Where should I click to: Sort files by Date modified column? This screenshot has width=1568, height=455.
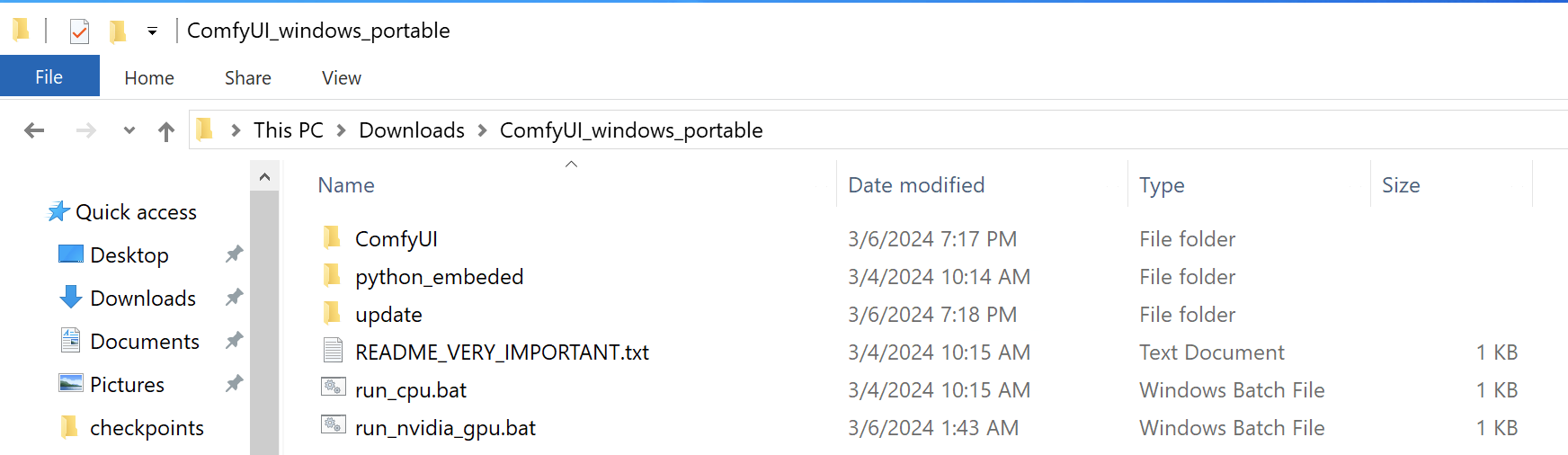click(x=916, y=185)
